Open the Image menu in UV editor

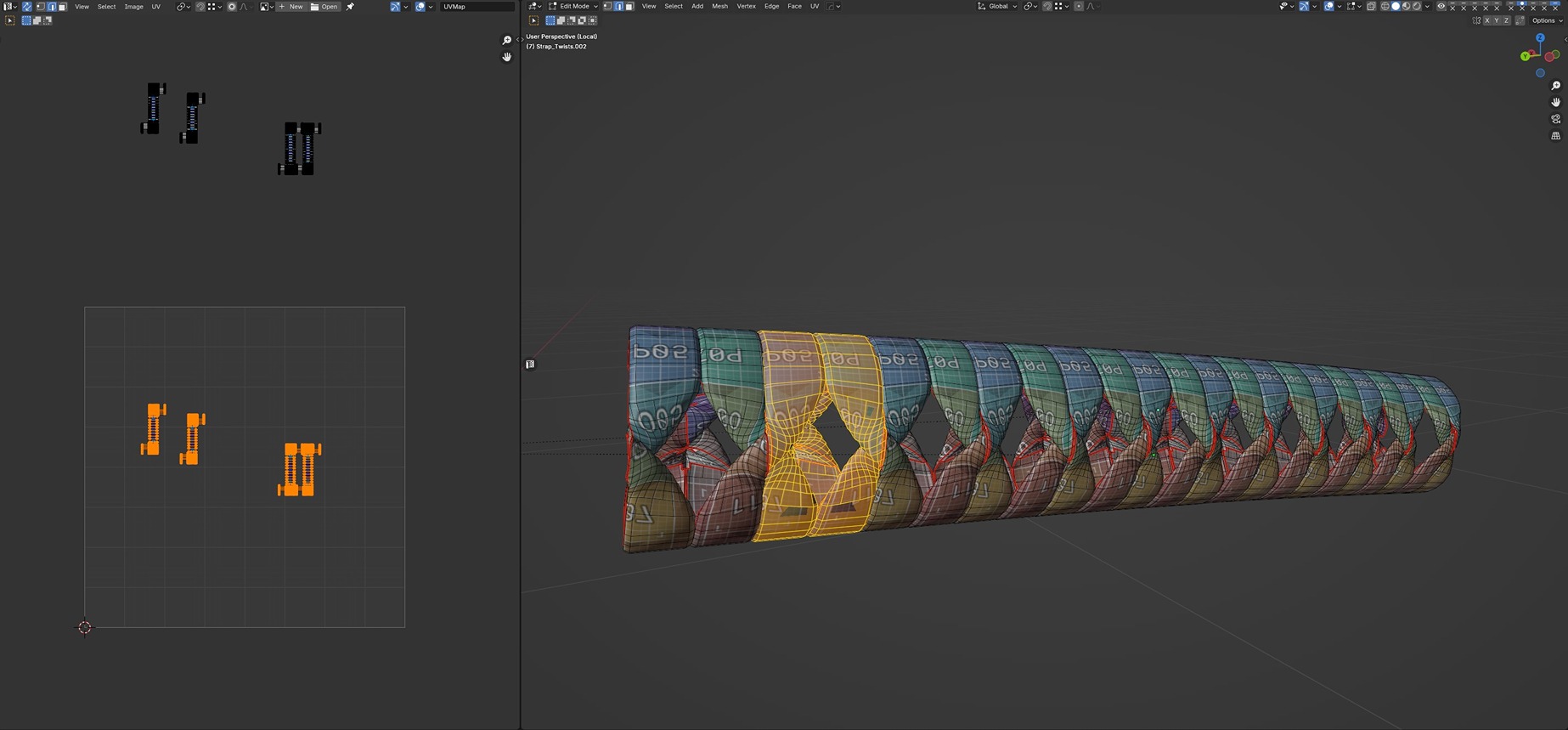[x=133, y=7]
